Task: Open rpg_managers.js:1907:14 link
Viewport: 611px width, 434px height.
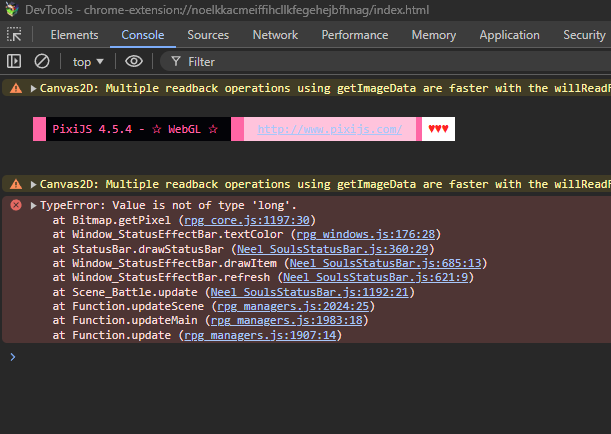Action: pos(260,335)
